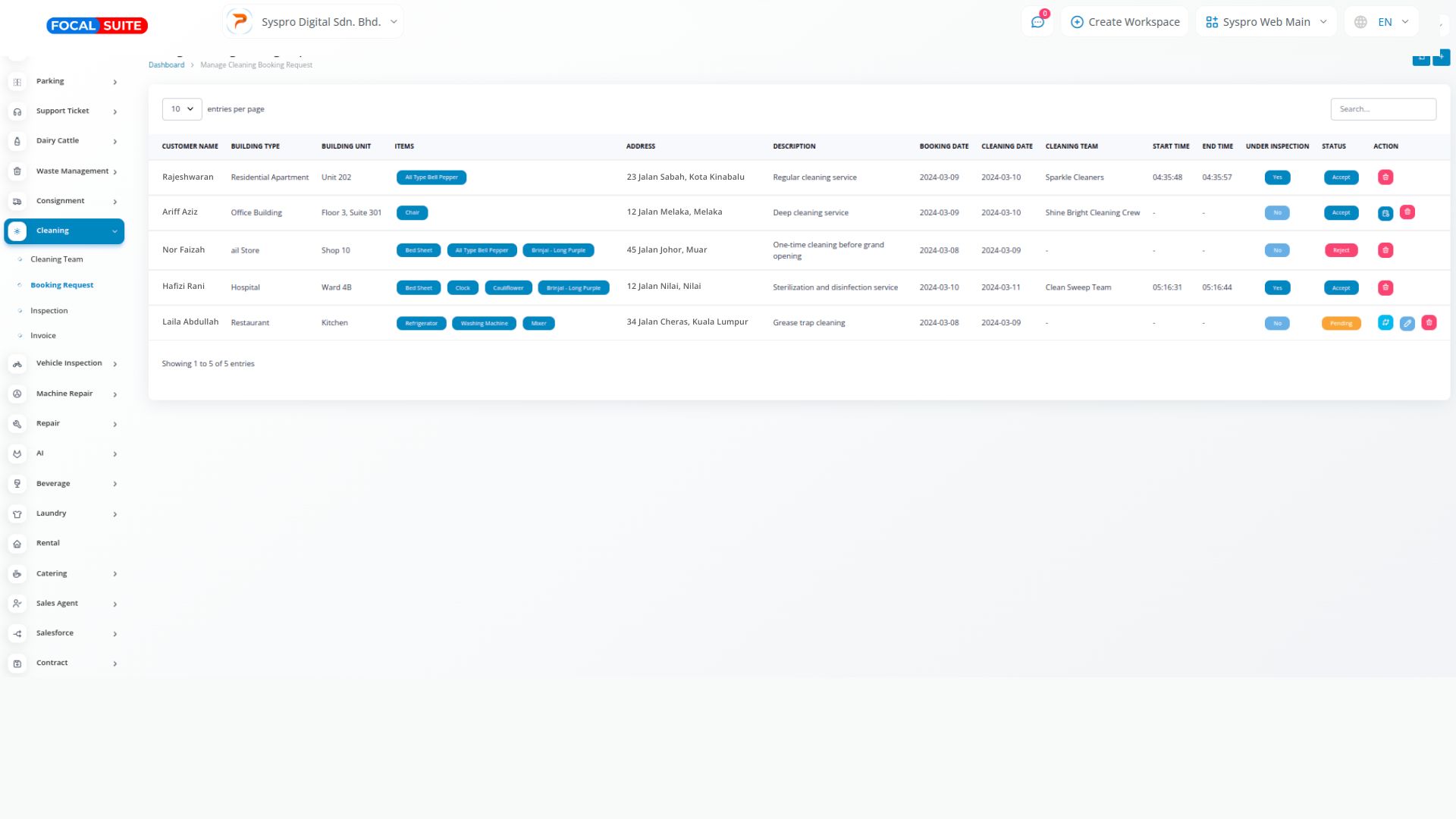Click the convert arrows icon for Laila Abdullah
Viewport: 1456px width, 819px height.
coord(1385,323)
